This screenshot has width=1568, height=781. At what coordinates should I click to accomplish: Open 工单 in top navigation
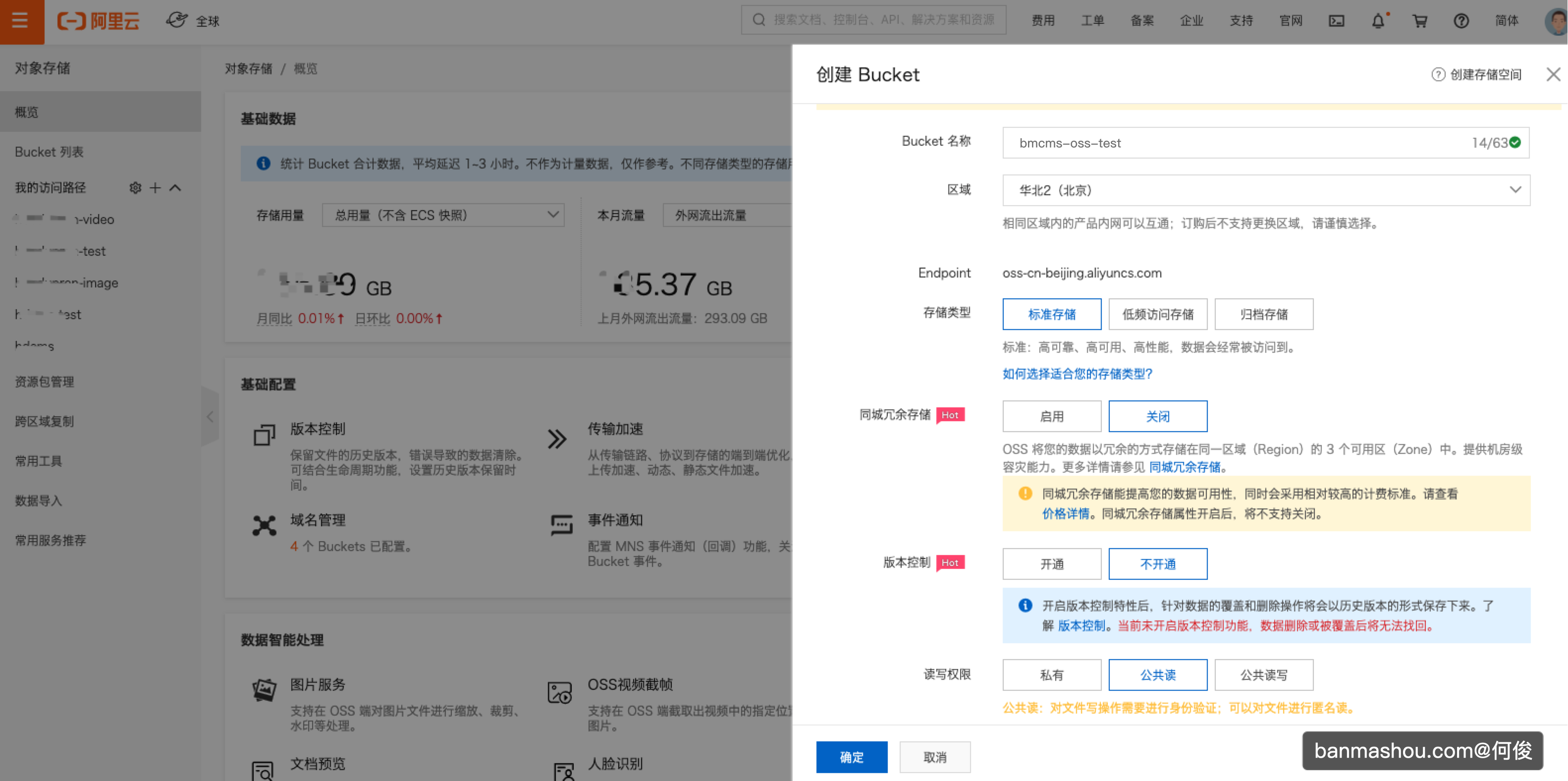1092,21
